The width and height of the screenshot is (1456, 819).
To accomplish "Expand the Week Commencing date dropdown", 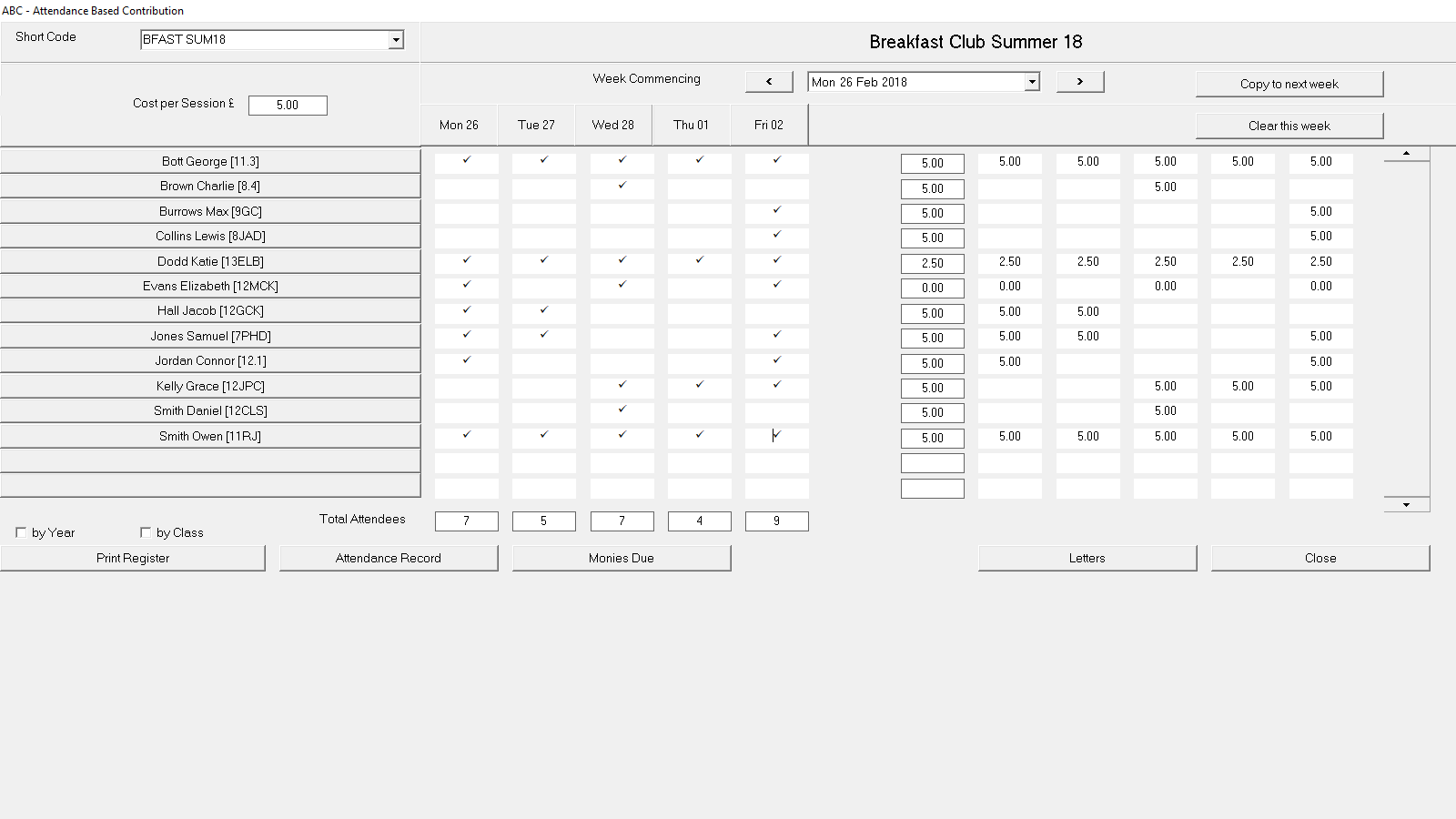I will (1032, 82).
